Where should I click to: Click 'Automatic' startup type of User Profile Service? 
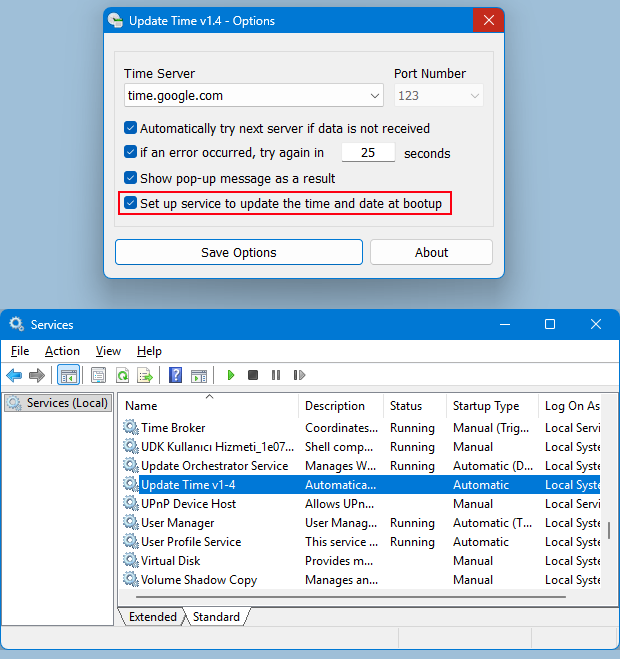[x=481, y=542]
